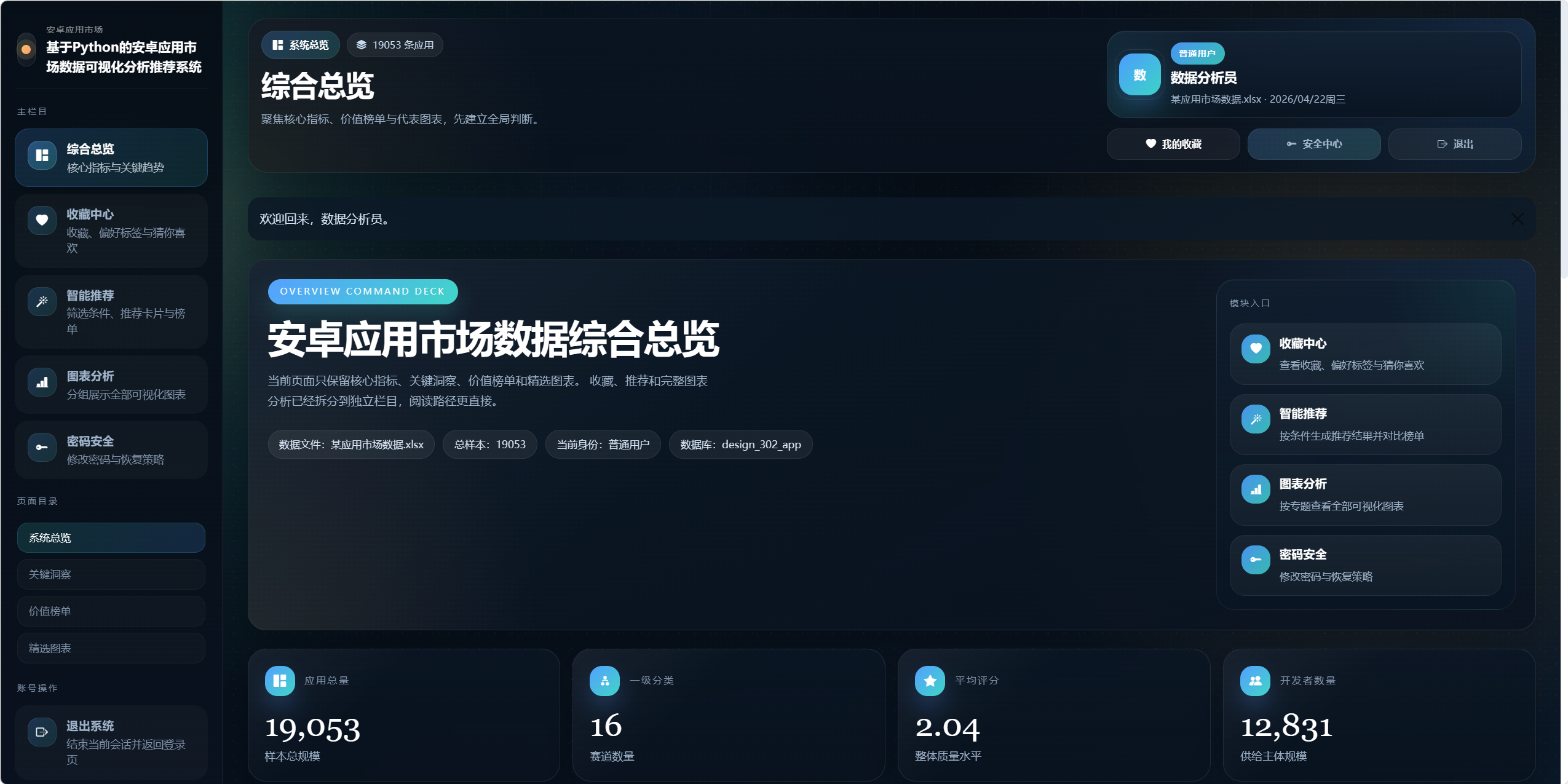The image size is (1568, 784).
Task: Open 我的收藏 button
Action: [x=1173, y=144]
